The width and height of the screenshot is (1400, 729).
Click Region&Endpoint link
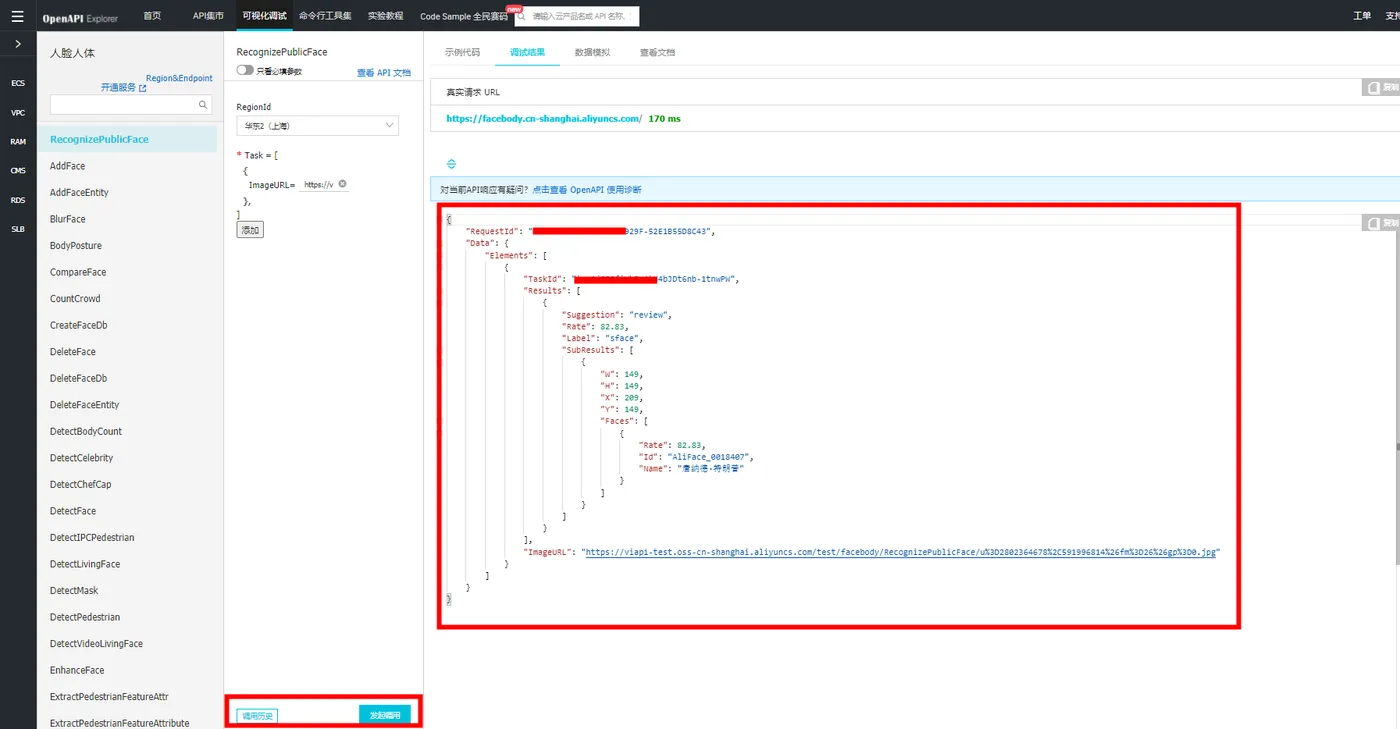click(x=179, y=78)
